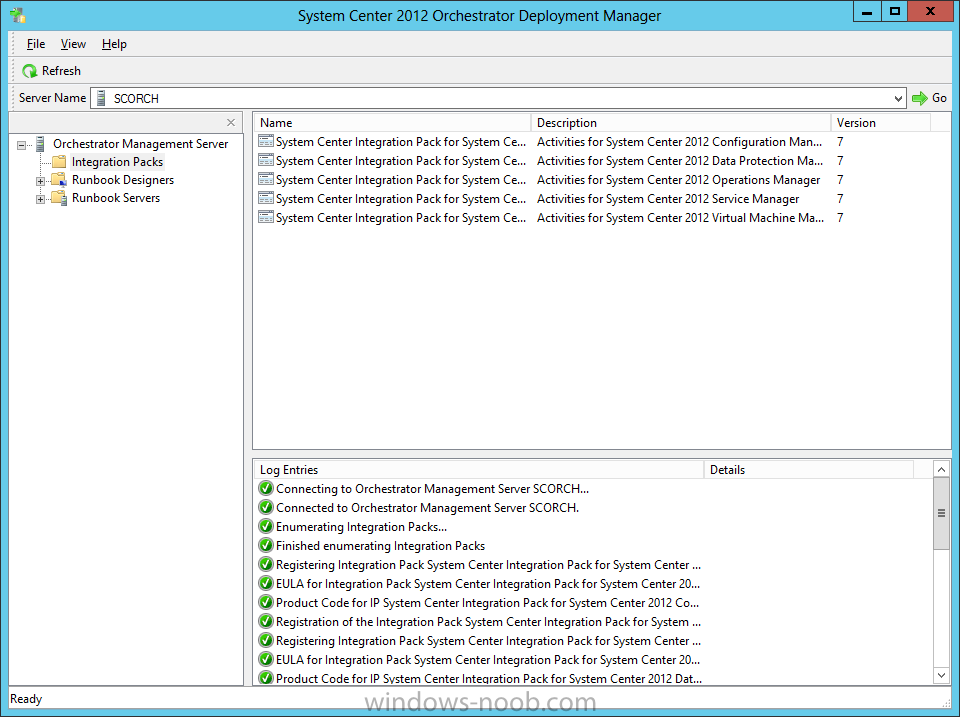Sort list by the Name column header
The image size is (960, 717).
click(392, 122)
